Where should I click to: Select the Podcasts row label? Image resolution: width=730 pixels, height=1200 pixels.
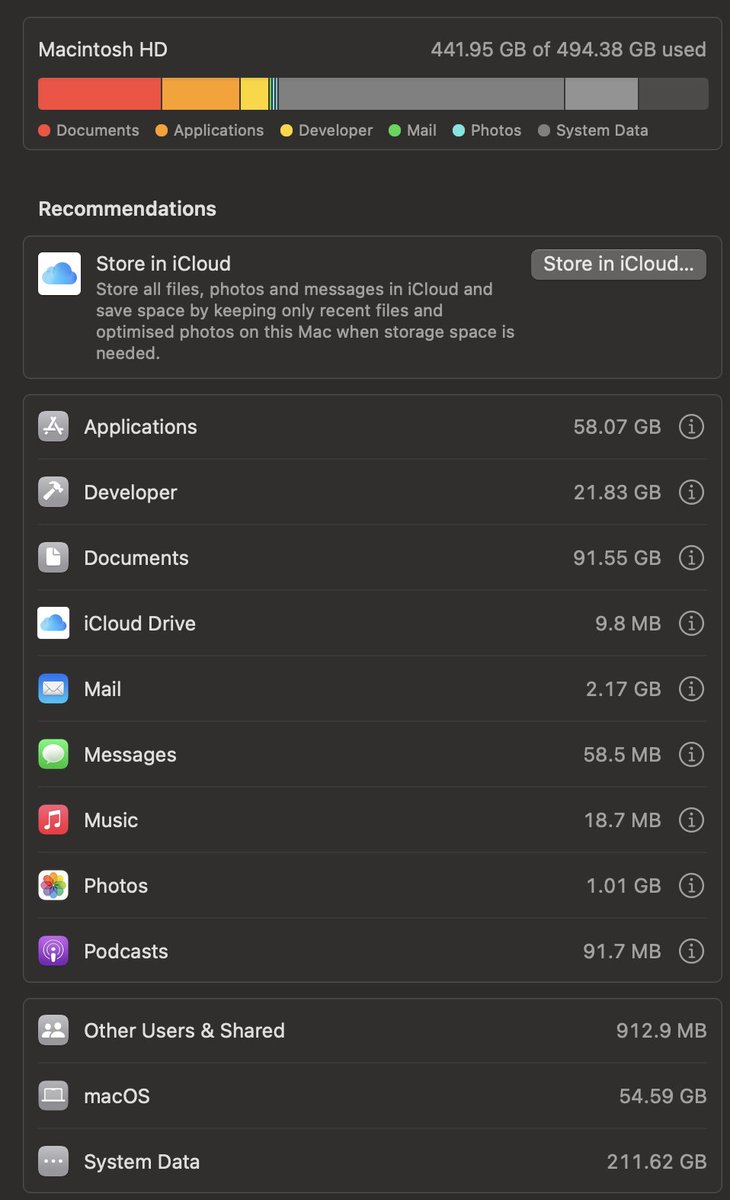[x=126, y=951]
